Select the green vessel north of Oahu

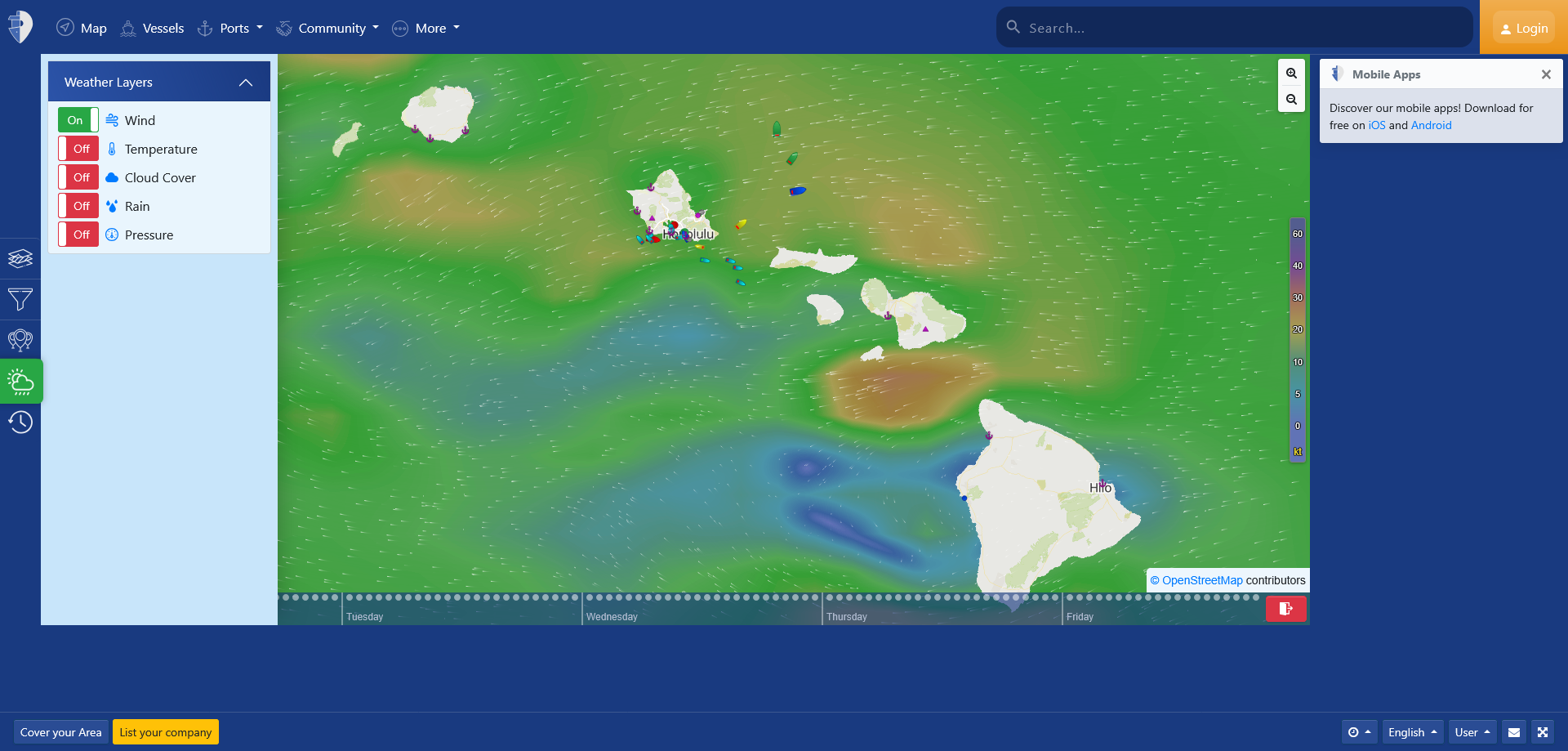pos(777,128)
